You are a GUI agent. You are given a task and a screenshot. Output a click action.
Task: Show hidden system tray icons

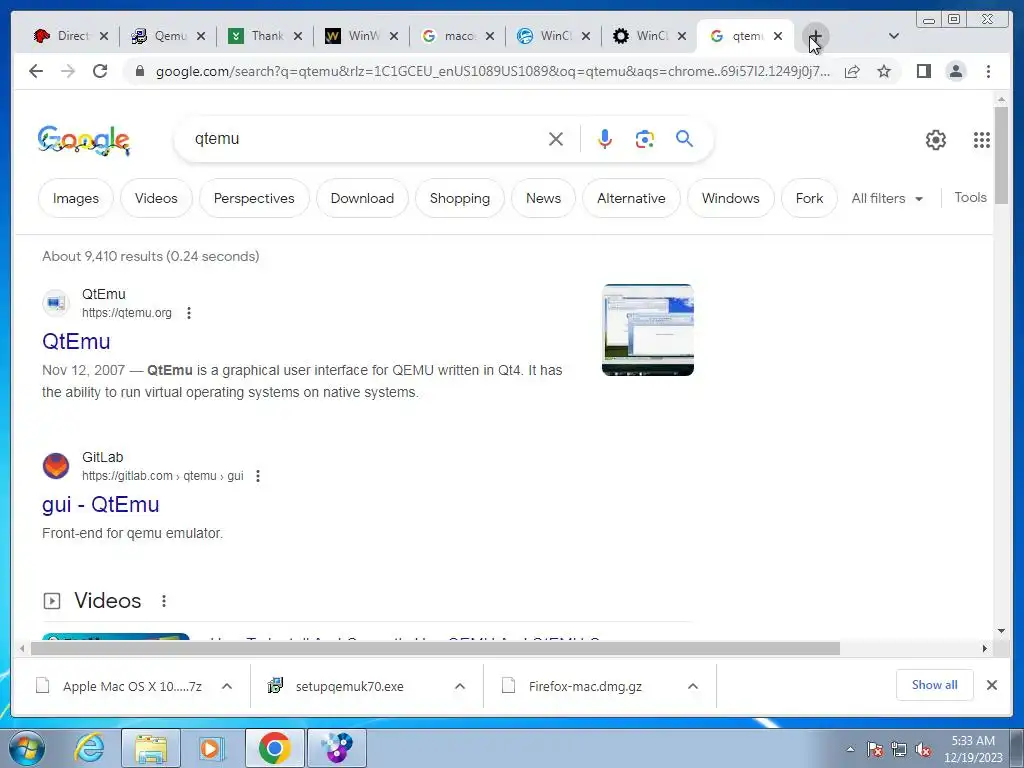pos(850,749)
